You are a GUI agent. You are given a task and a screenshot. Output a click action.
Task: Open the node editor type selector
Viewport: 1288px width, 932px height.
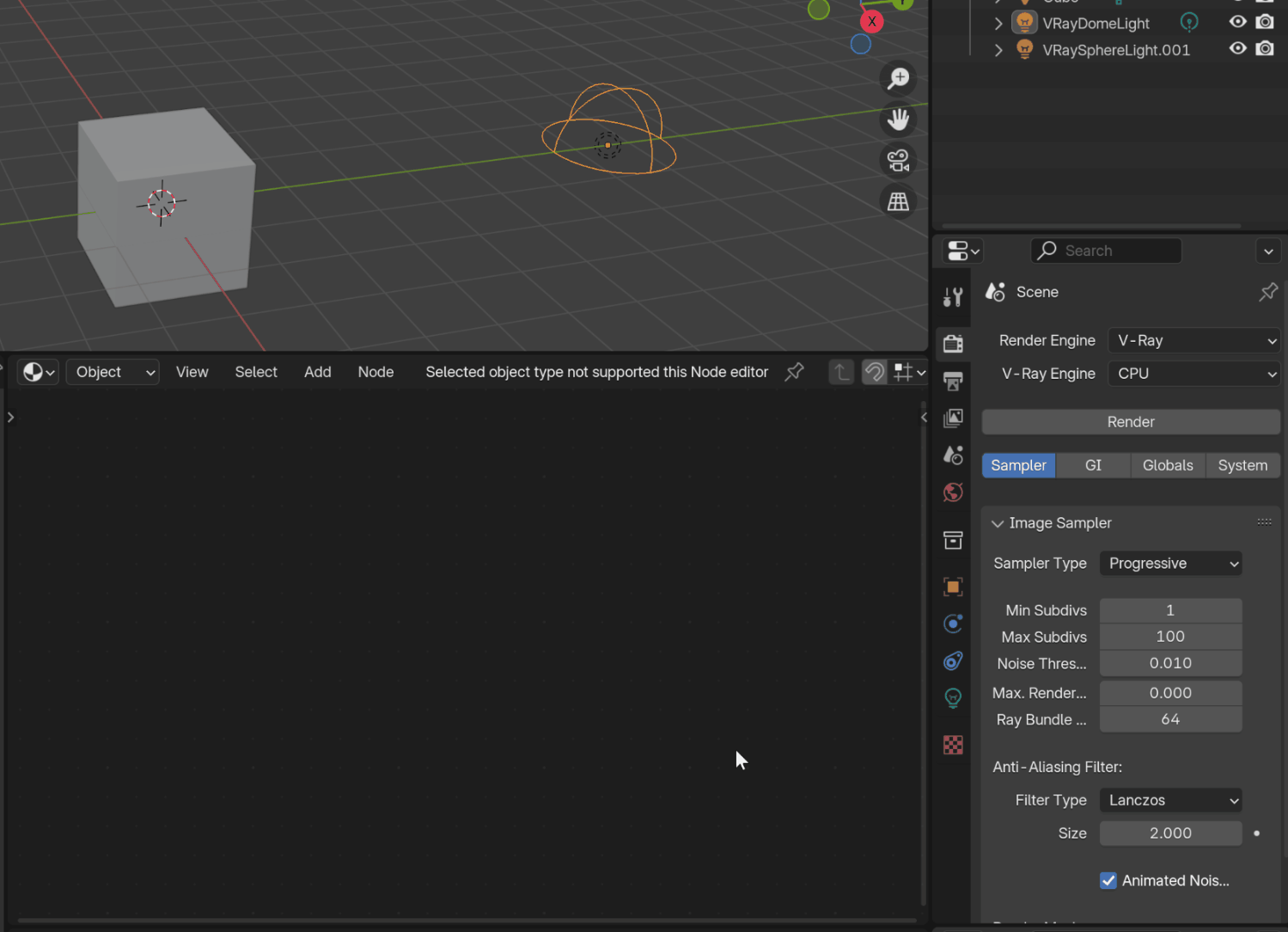tap(37, 372)
